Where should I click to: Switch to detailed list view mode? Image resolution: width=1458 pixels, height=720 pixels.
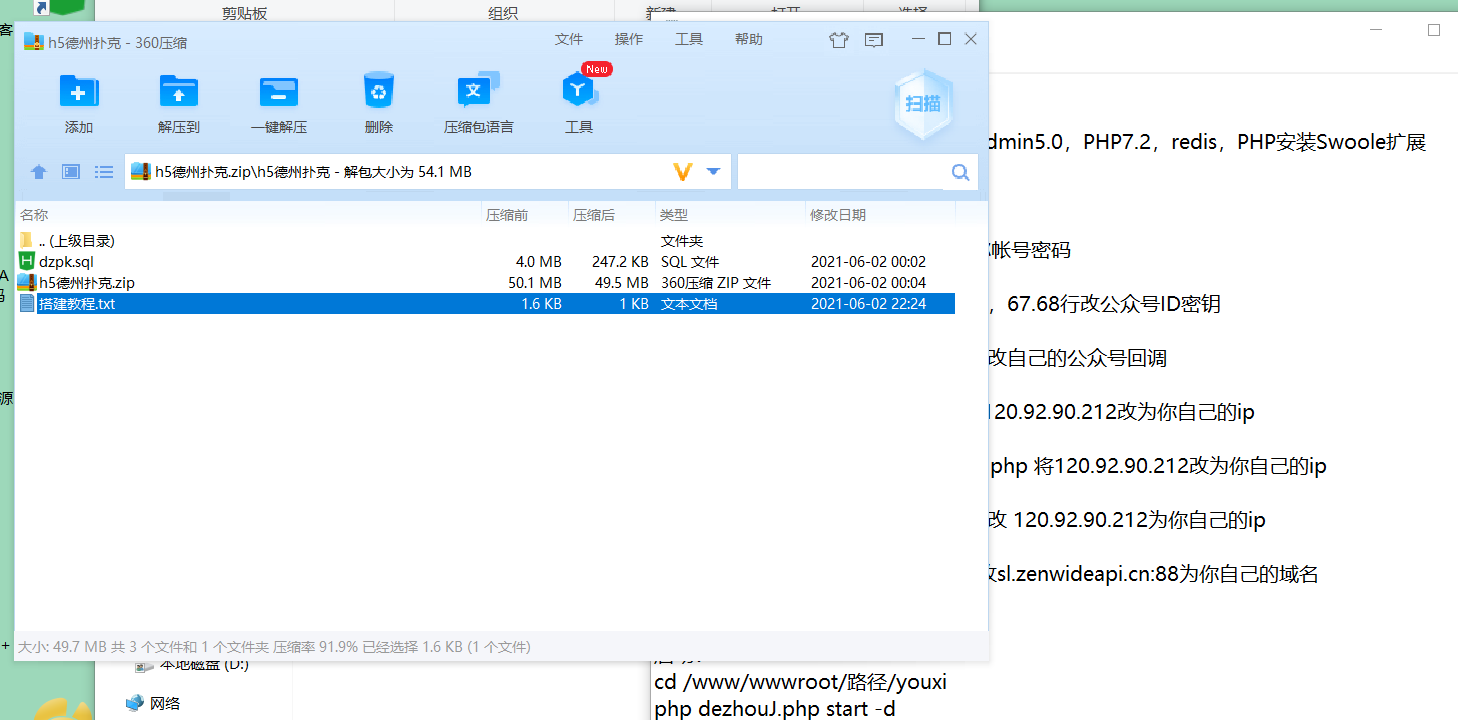(103, 171)
